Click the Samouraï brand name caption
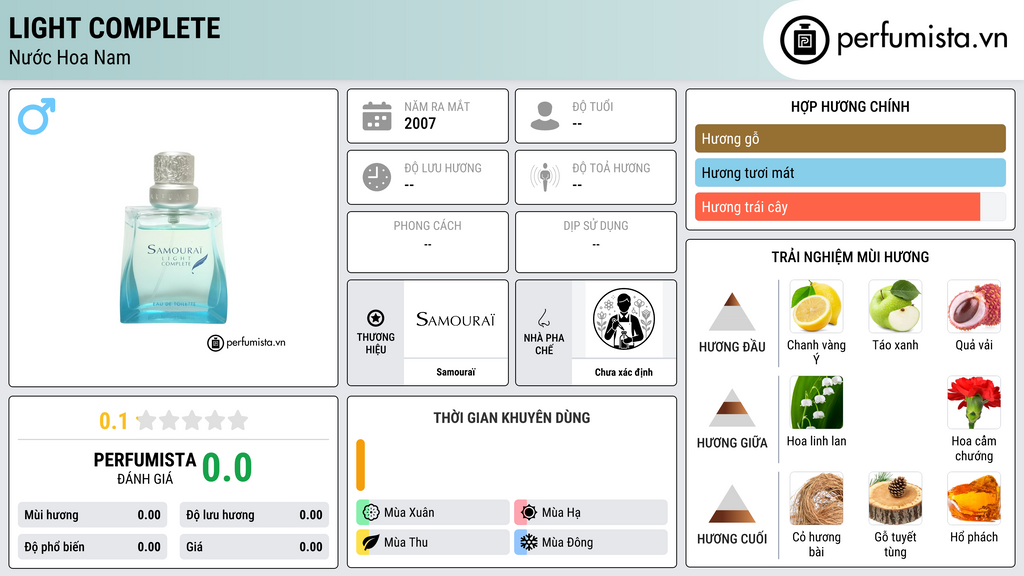This screenshot has height=576, width=1024. pyautogui.click(x=456, y=372)
